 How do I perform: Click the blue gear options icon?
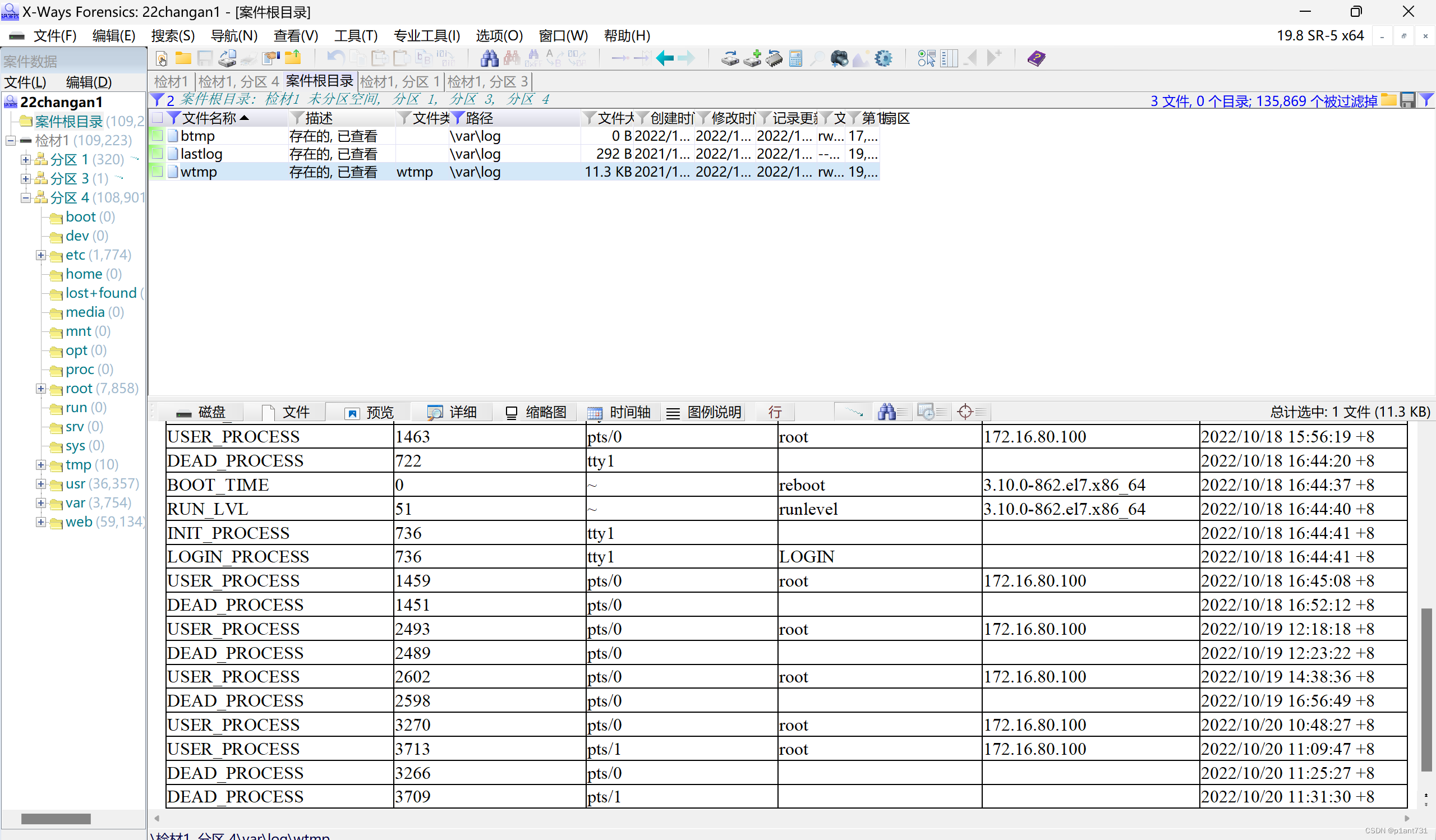click(x=883, y=58)
